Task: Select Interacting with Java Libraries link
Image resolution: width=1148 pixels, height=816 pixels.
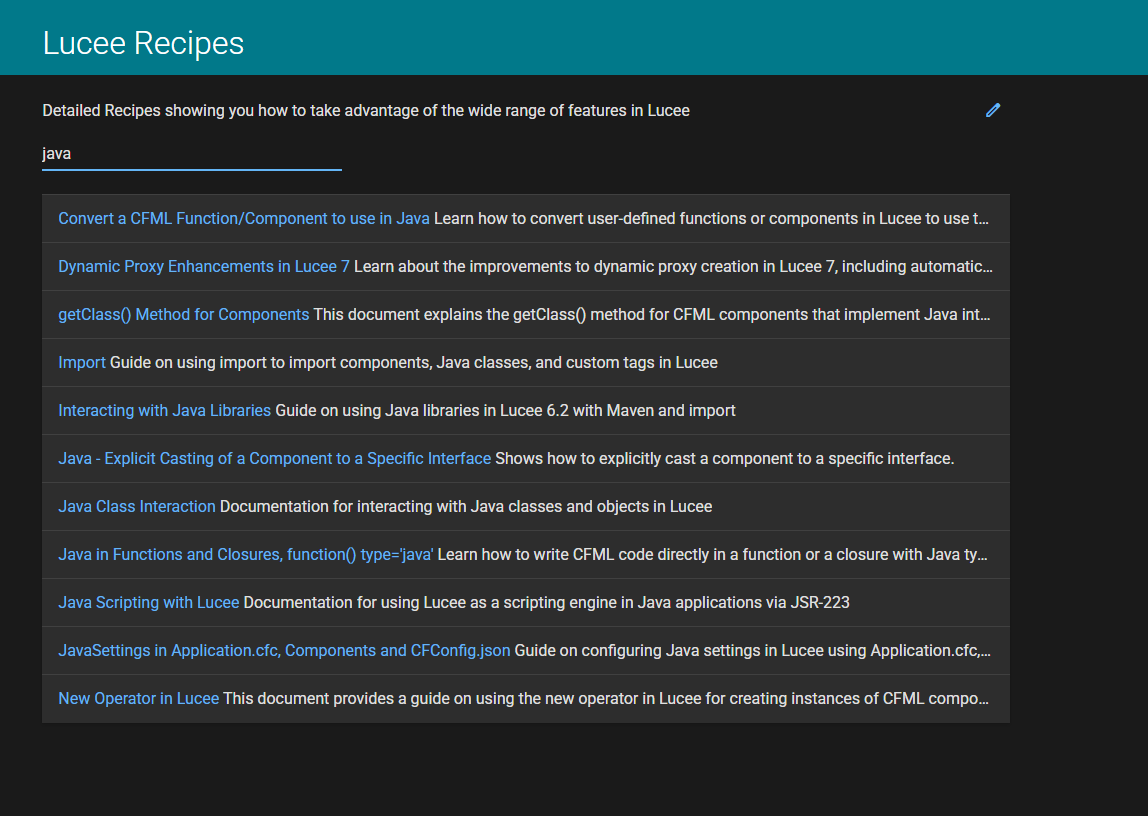Action: (x=164, y=410)
